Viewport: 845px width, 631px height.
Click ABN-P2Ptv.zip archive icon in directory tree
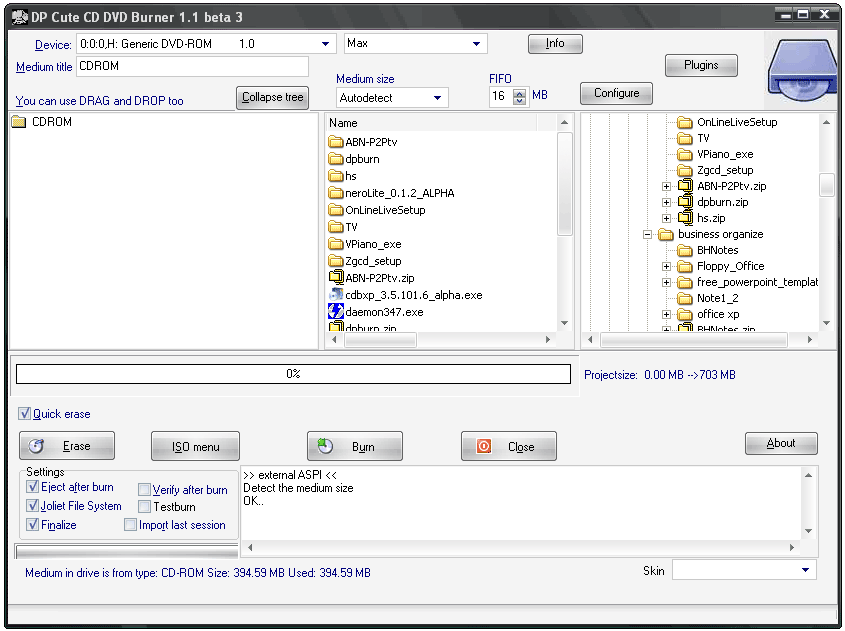tap(685, 186)
